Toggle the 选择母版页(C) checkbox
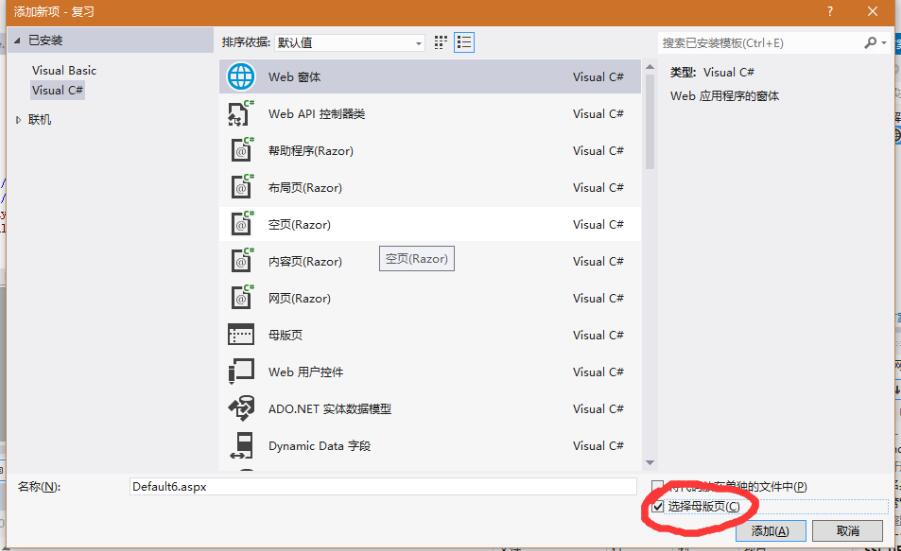Image resolution: width=901 pixels, height=551 pixels. click(x=658, y=506)
